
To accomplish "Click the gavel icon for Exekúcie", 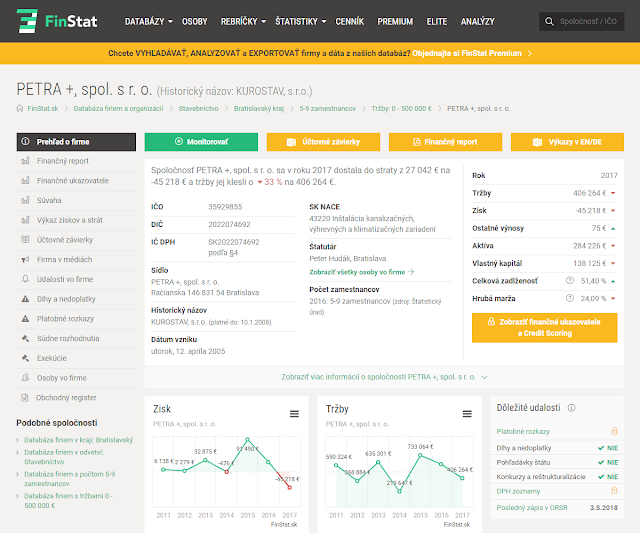I will (25, 358).
